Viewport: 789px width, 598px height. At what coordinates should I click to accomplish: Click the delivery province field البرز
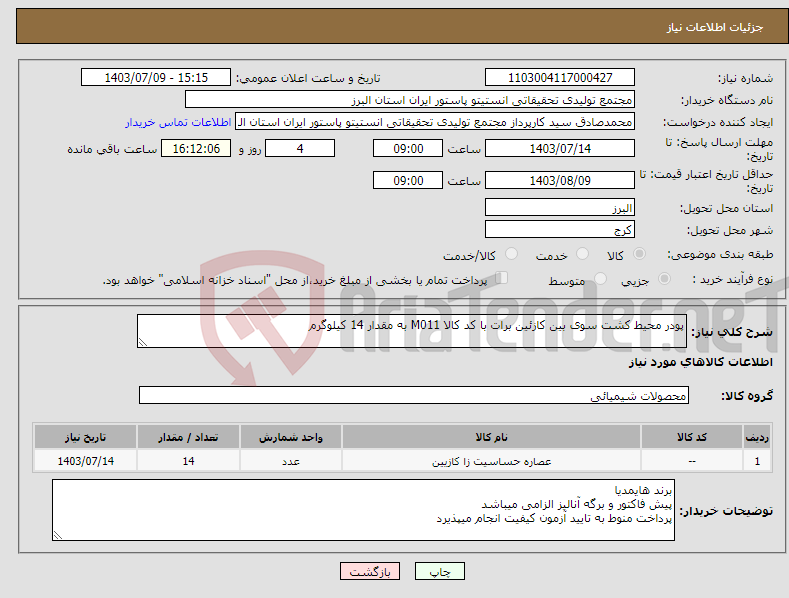560,207
